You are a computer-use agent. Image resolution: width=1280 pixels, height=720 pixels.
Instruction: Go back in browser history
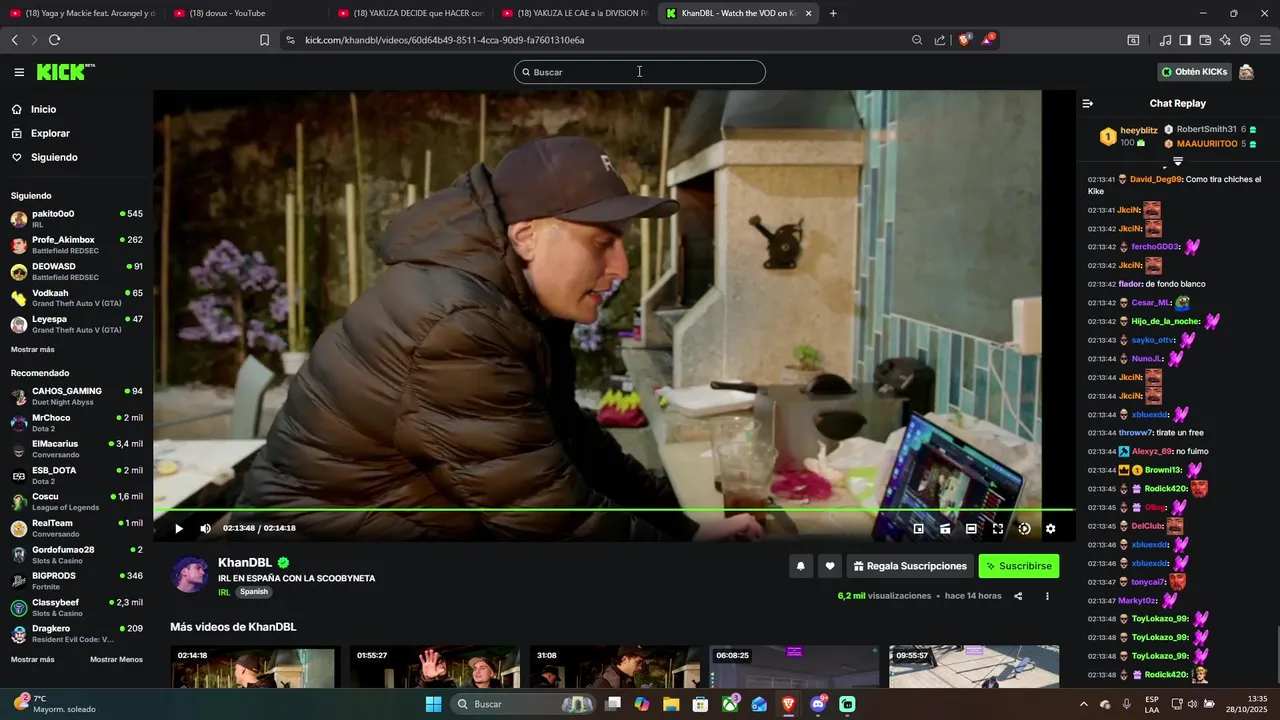[14, 40]
